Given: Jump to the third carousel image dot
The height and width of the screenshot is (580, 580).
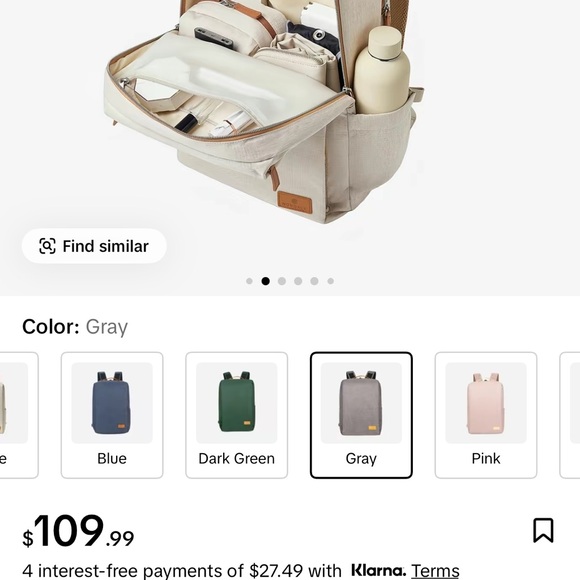Looking at the screenshot, I should coord(282,281).
